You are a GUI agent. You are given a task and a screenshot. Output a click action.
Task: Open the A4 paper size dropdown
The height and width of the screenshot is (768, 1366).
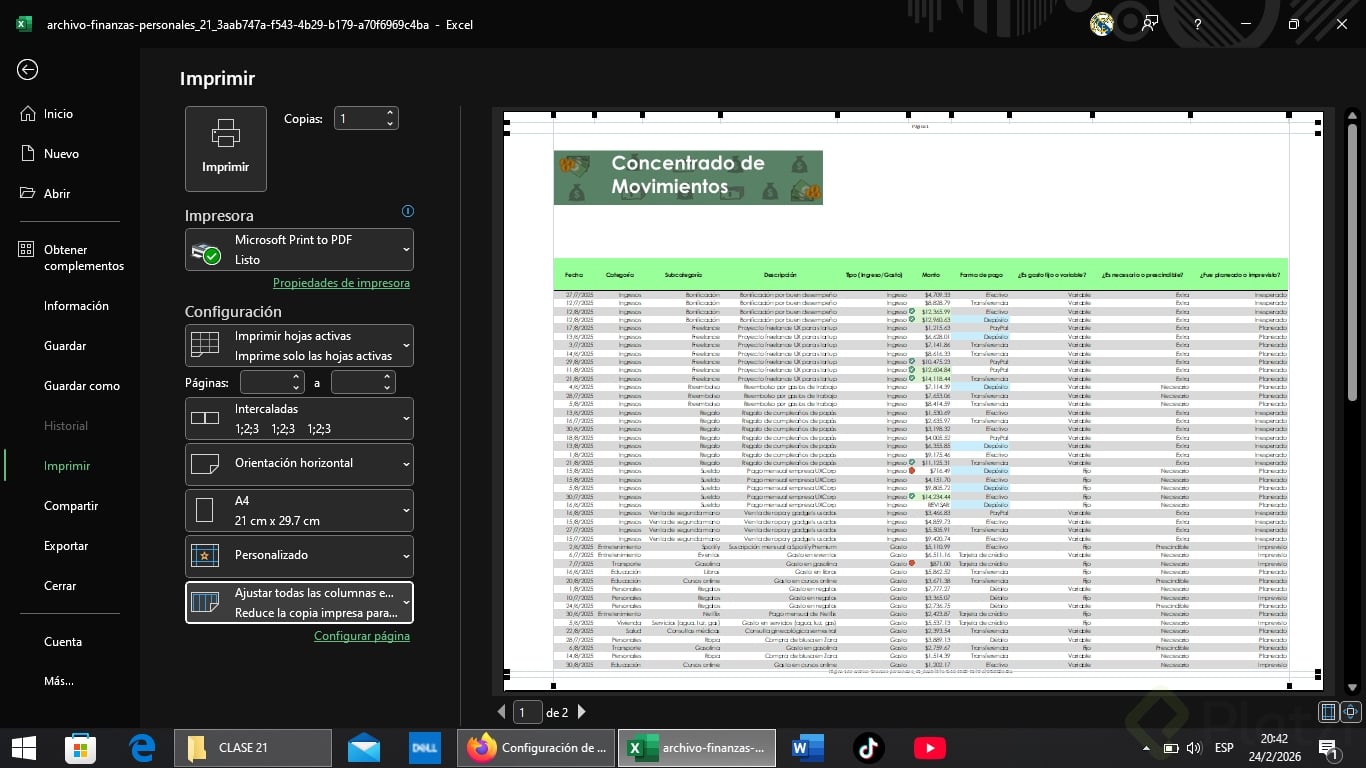click(x=299, y=511)
